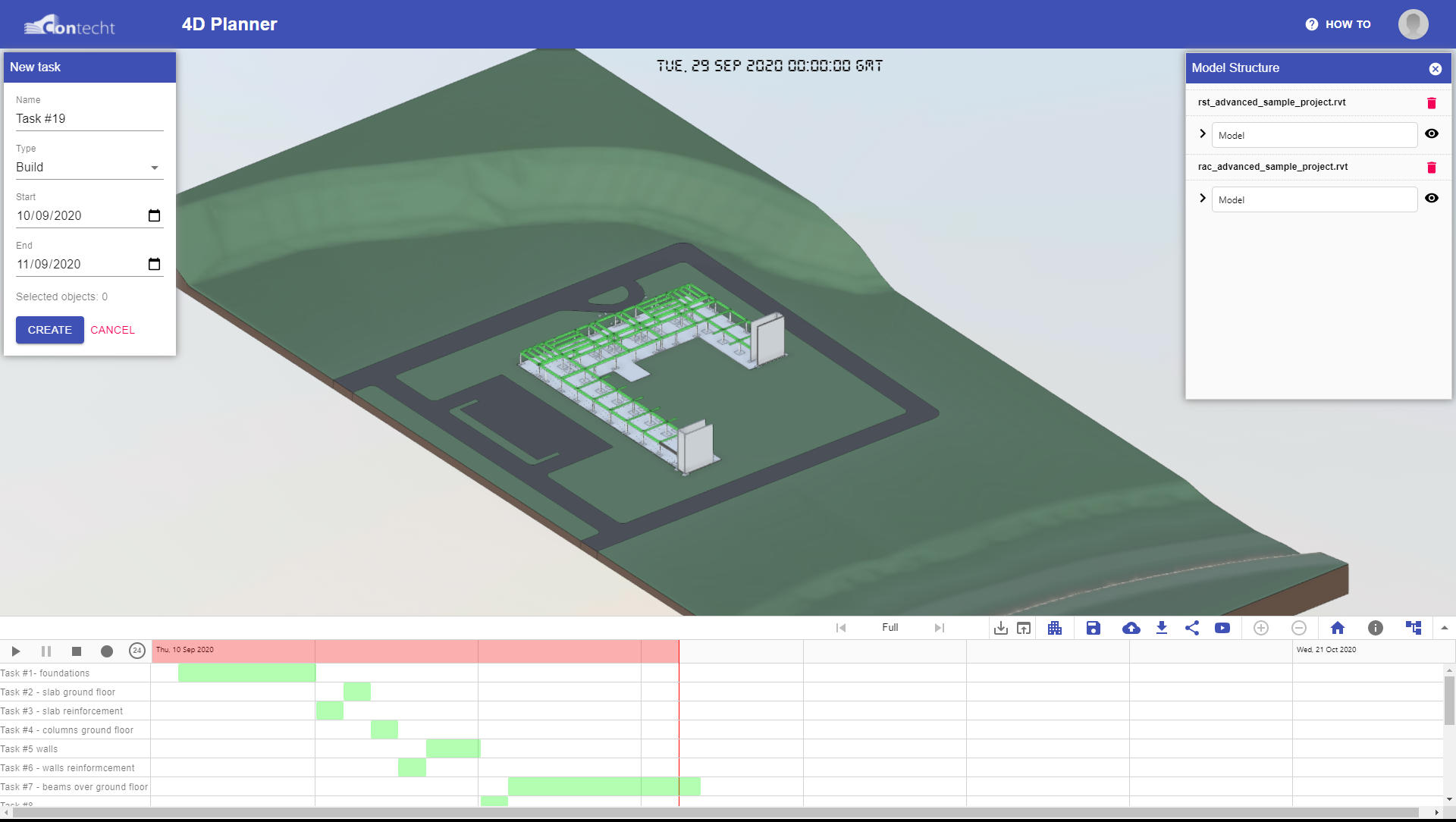Click CANCEL to discard new task
Viewport: 1456px width, 822px height.
112,330
